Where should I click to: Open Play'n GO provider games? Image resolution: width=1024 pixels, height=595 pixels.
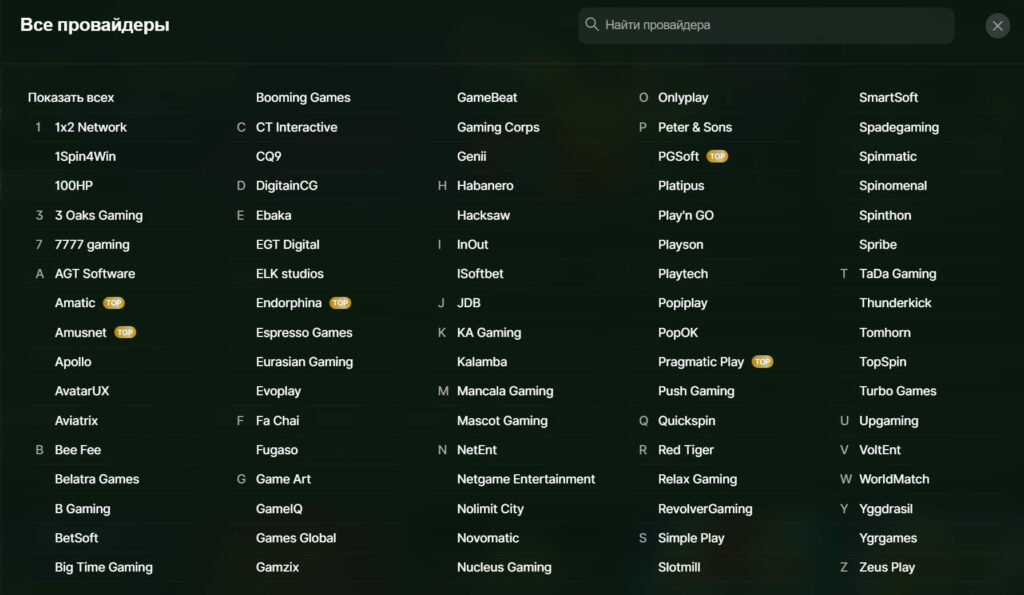pos(686,216)
